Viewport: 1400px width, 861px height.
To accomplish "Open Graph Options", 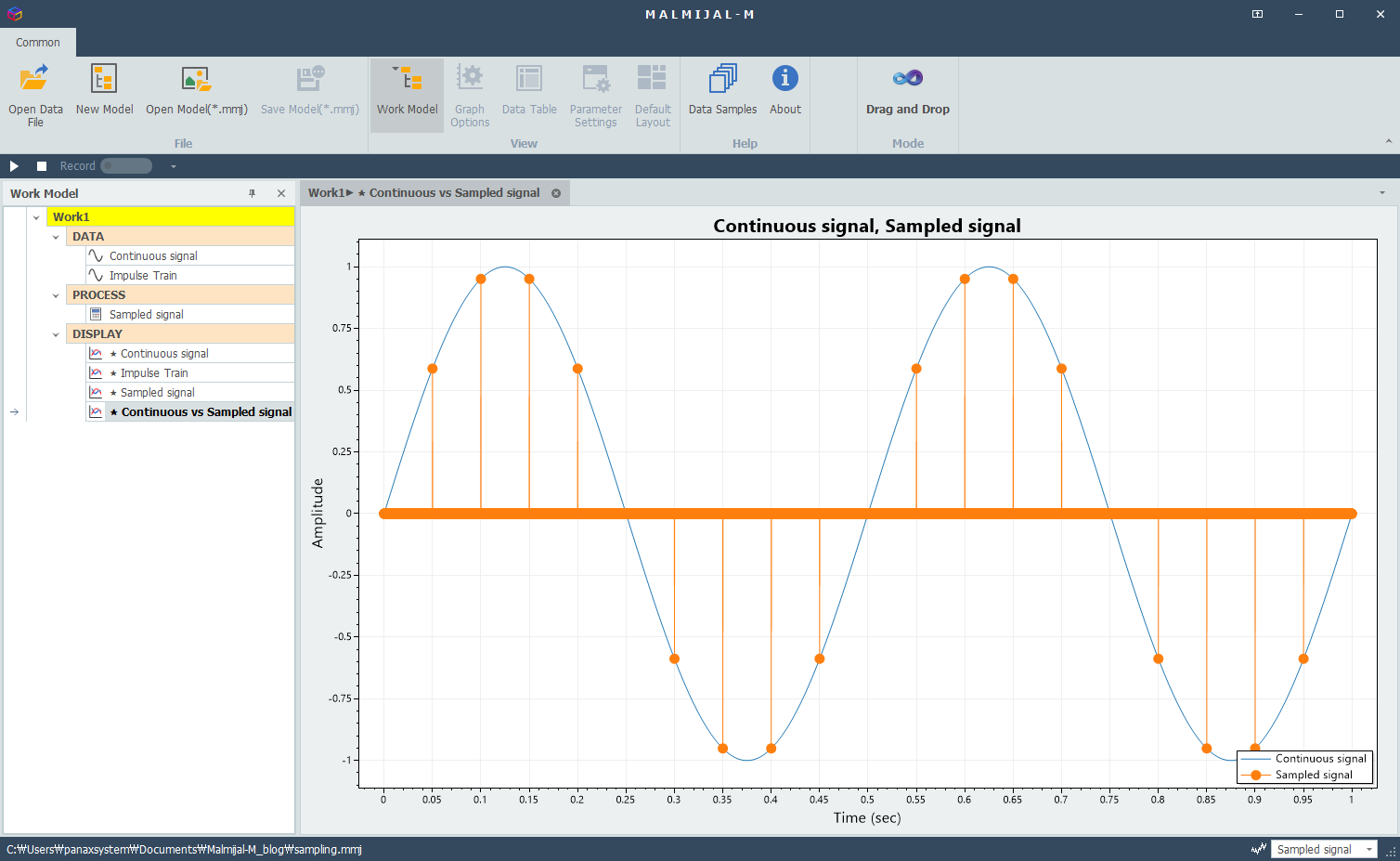I will click(x=470, y=95).
